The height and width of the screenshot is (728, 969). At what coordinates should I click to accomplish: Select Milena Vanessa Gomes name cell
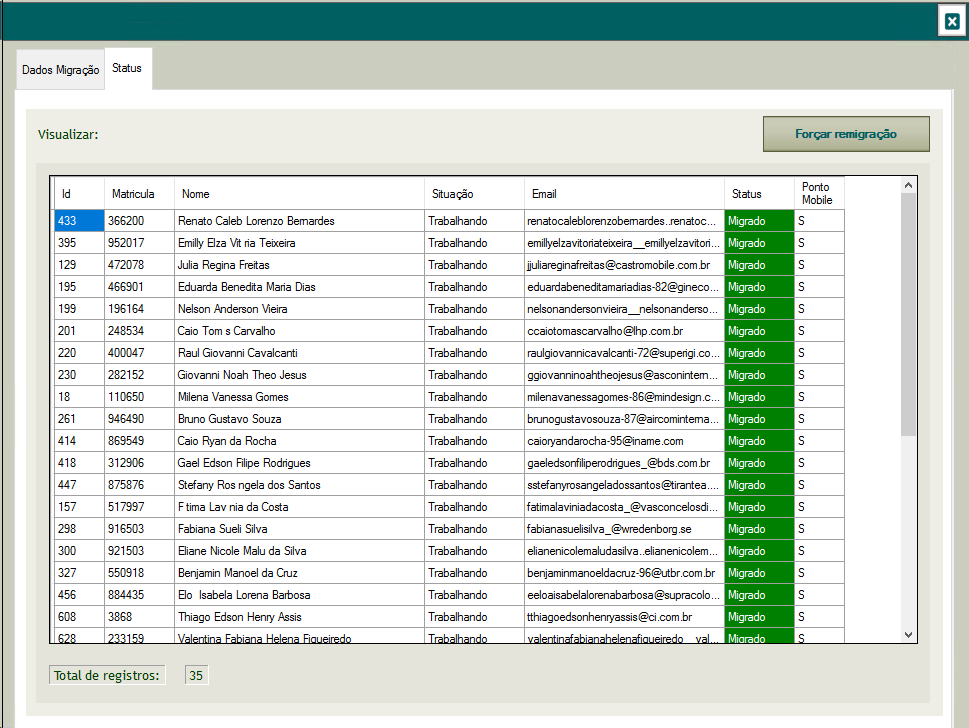[x=299, y=397]
